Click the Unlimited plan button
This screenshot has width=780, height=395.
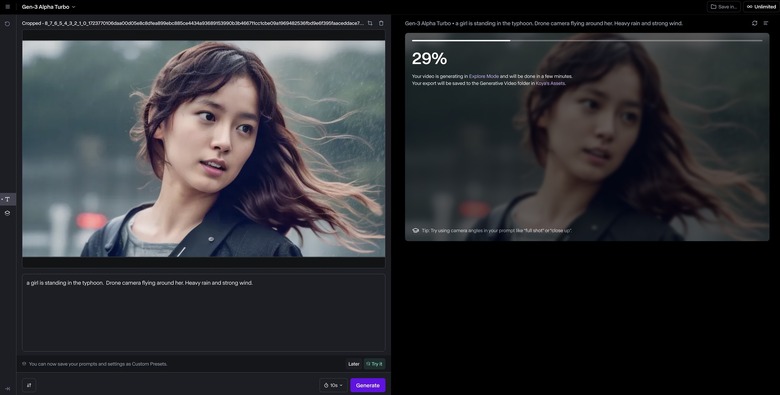click(x=761, y=7)
